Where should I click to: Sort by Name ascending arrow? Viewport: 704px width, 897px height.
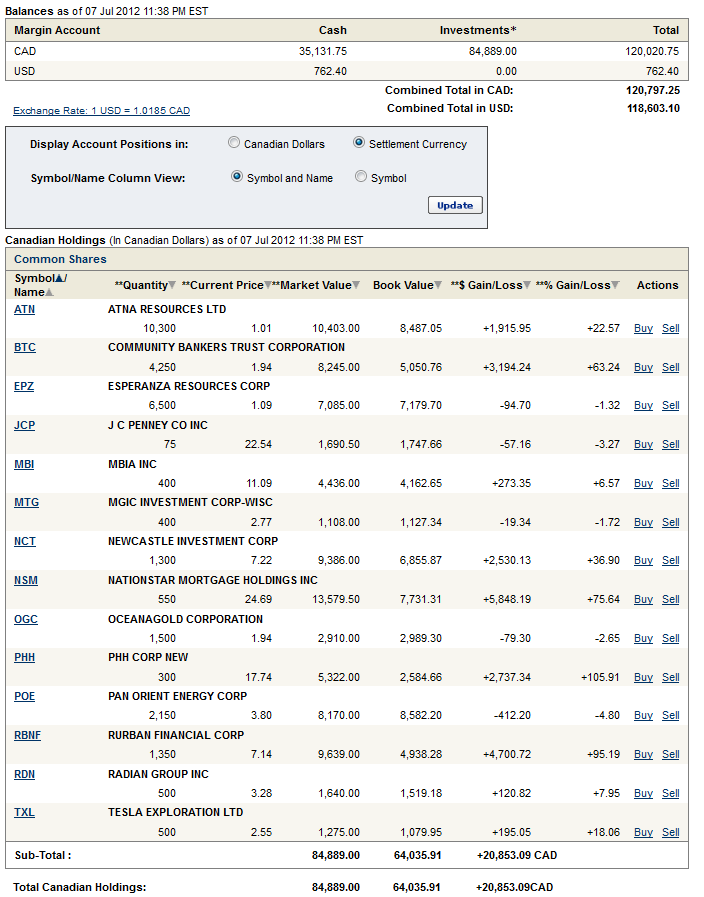coord(50,293)
